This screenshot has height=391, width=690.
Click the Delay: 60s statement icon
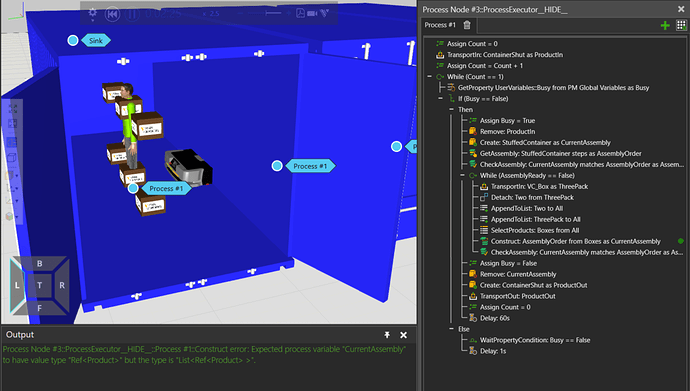click(x=473, y=318)
